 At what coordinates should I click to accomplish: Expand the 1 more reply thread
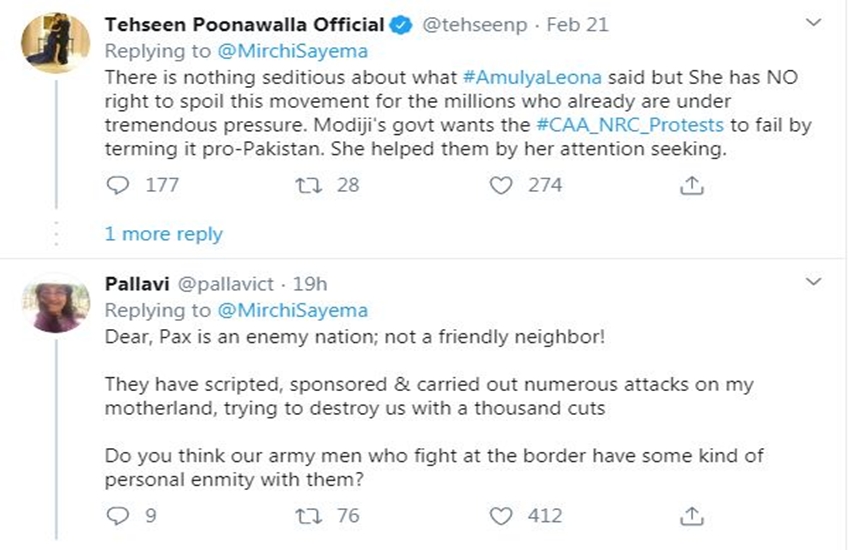(x=163, y=234)
